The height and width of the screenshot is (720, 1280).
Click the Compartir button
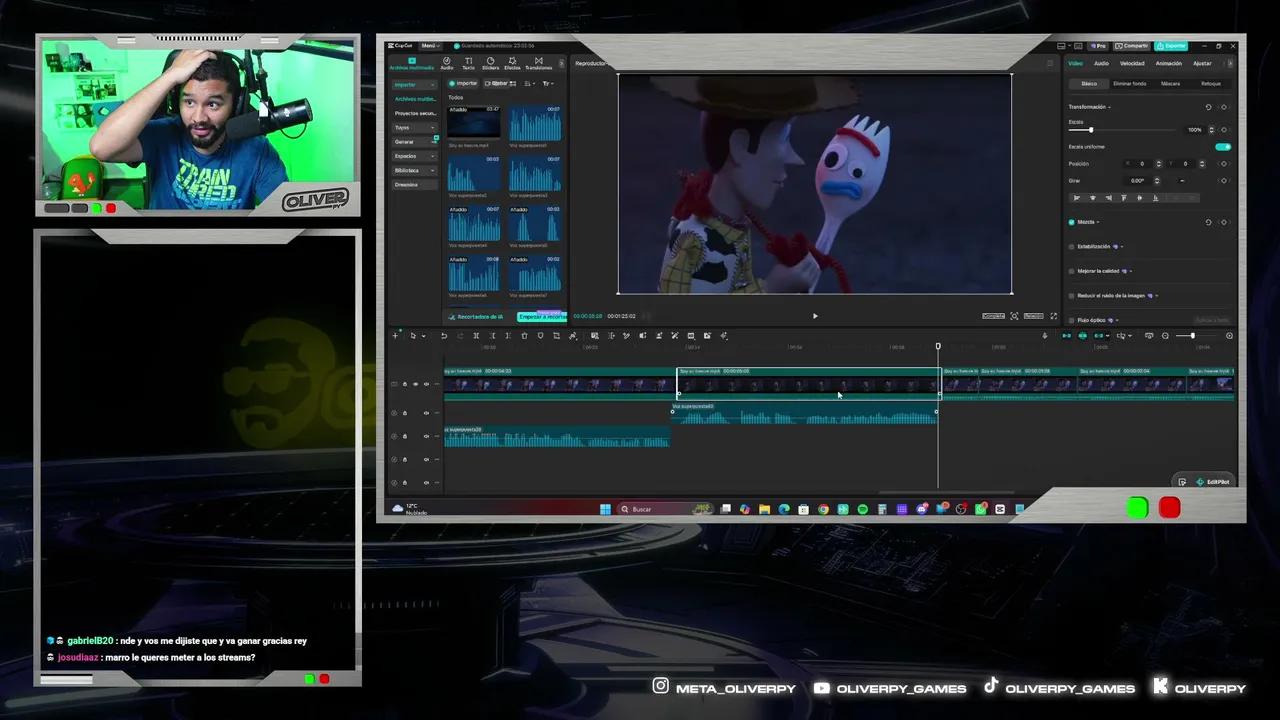point(1133,46)
